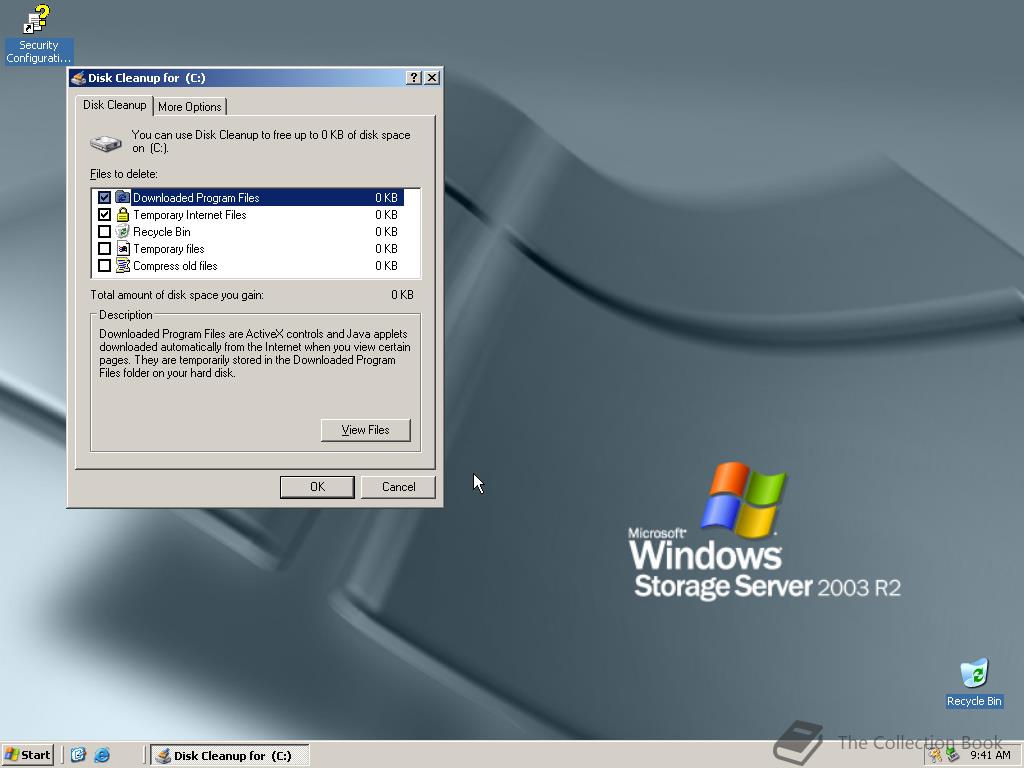Select the Downloaded Program Files row label
The height and width of the screenshot is (768, 1024).
[x=196, y=197]
